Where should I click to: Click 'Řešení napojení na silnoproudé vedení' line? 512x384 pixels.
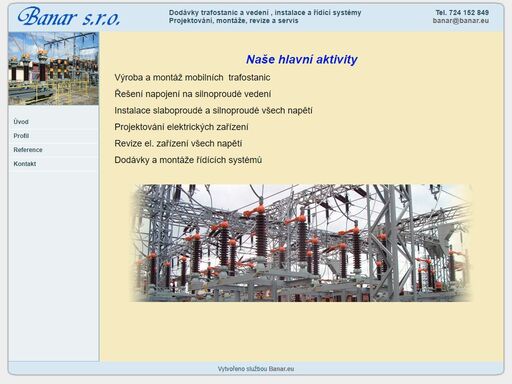pos(193,94)
